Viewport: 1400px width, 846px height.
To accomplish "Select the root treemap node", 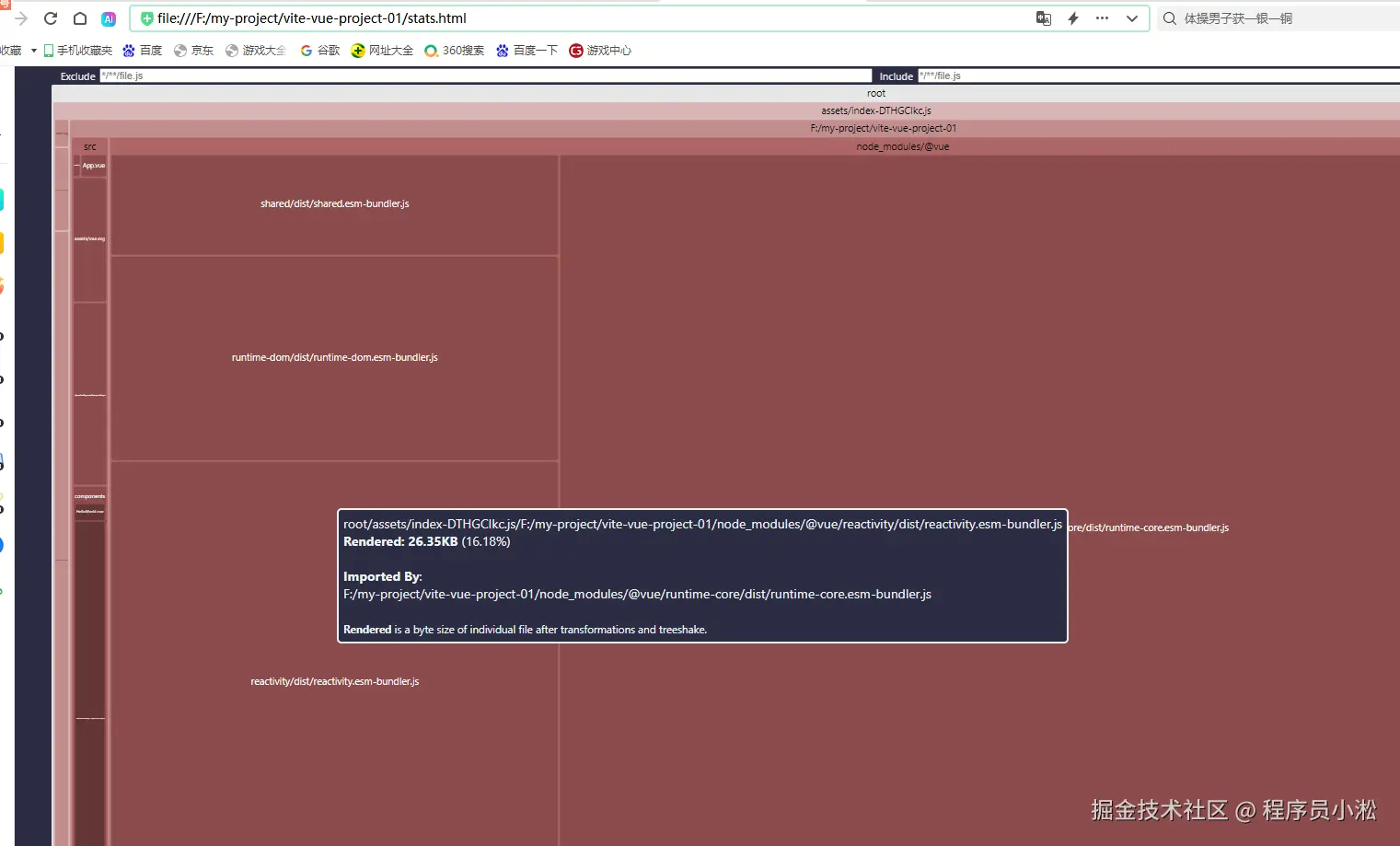I will click(876, 93).
